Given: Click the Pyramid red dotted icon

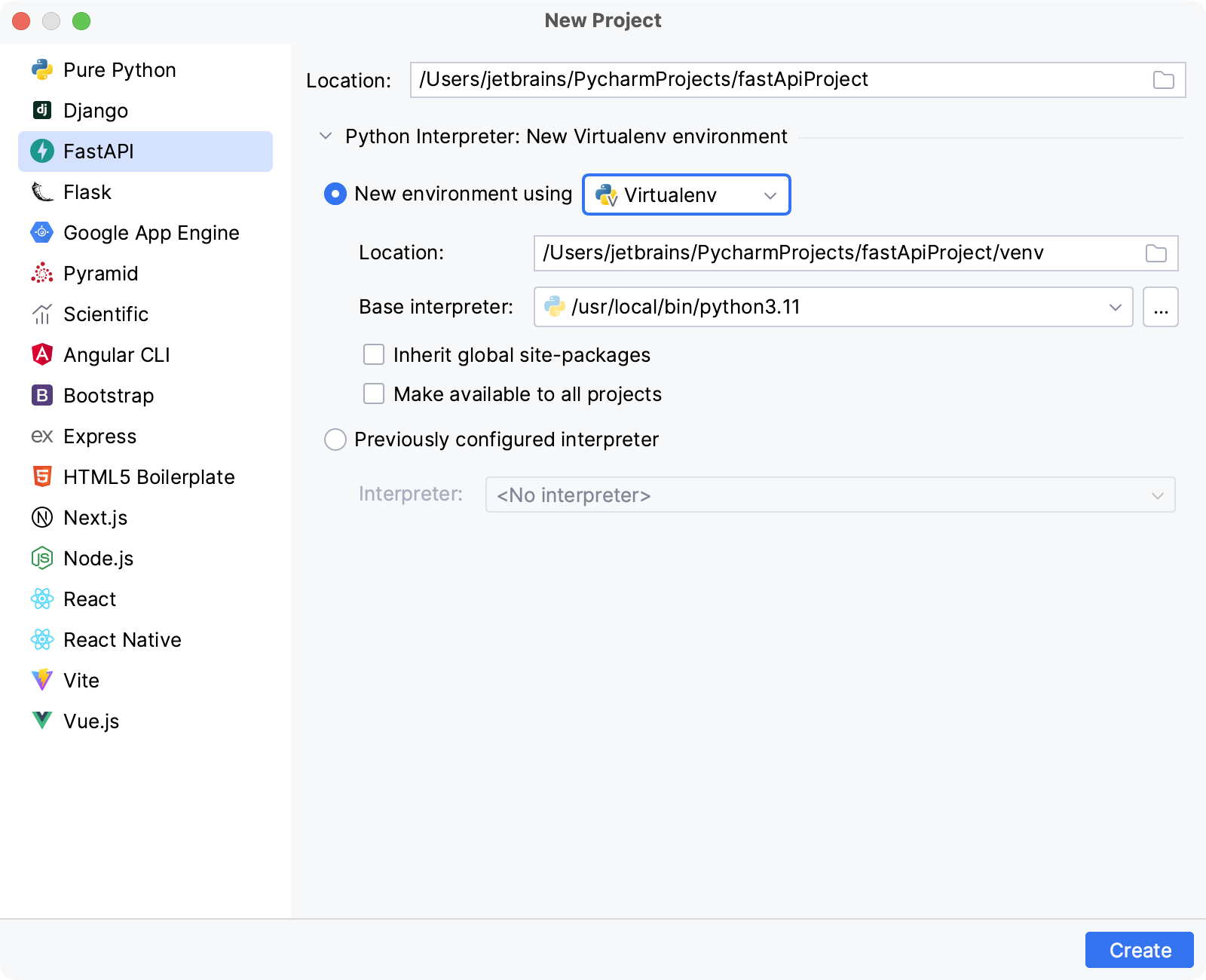Looking at the screenshot, I should coord(42,273).
